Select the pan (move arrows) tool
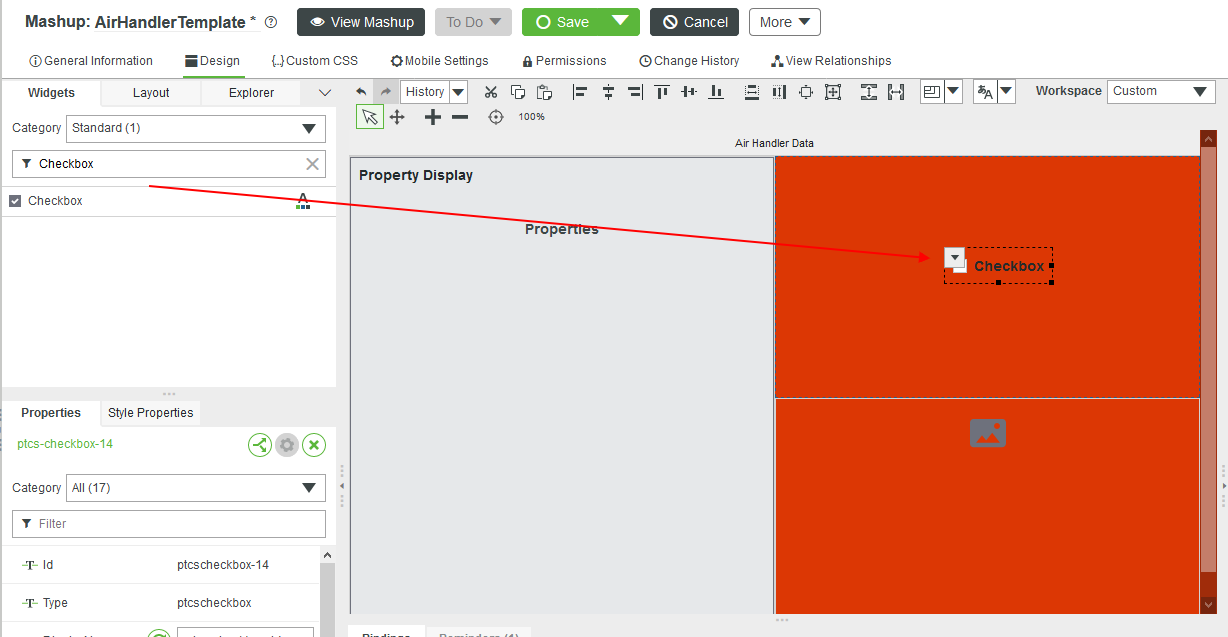 [x=397, y=117]
